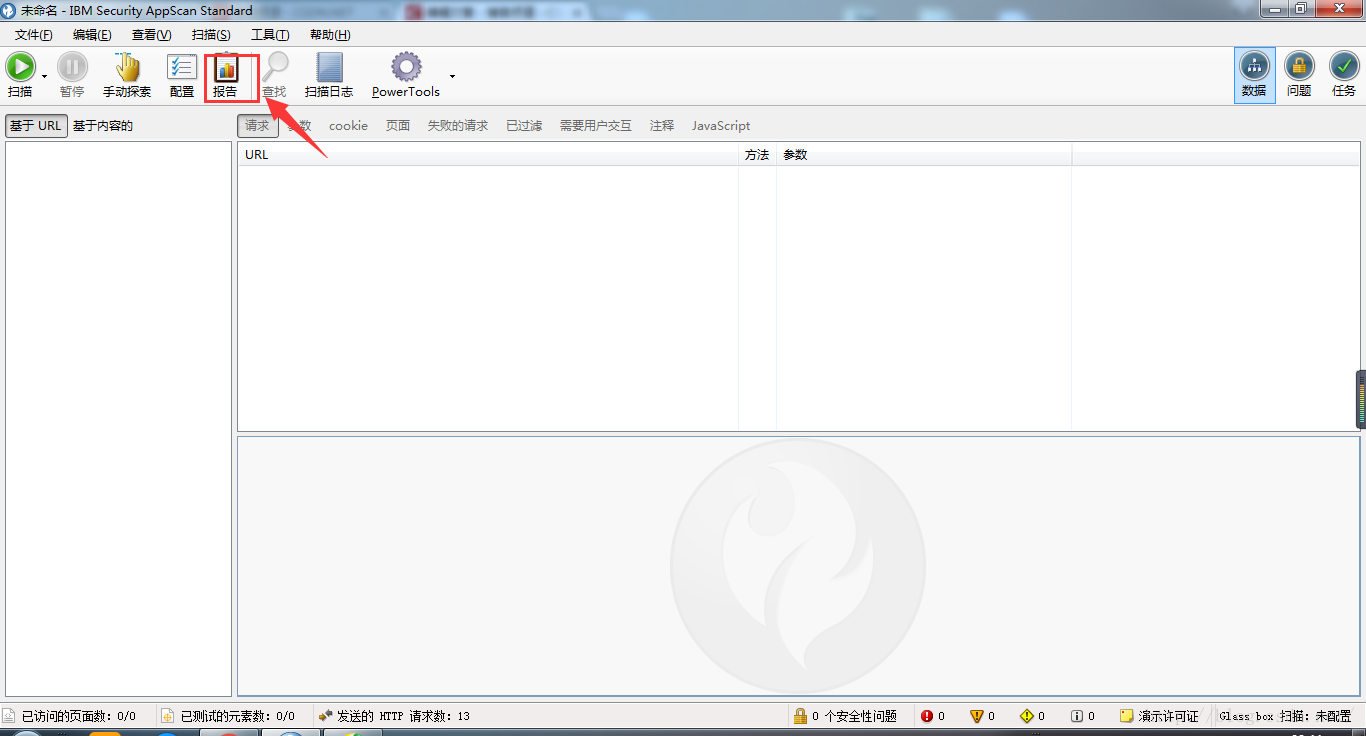
Task: Expand the PowerTools dropdown arrow
Action: coord(452,76)
